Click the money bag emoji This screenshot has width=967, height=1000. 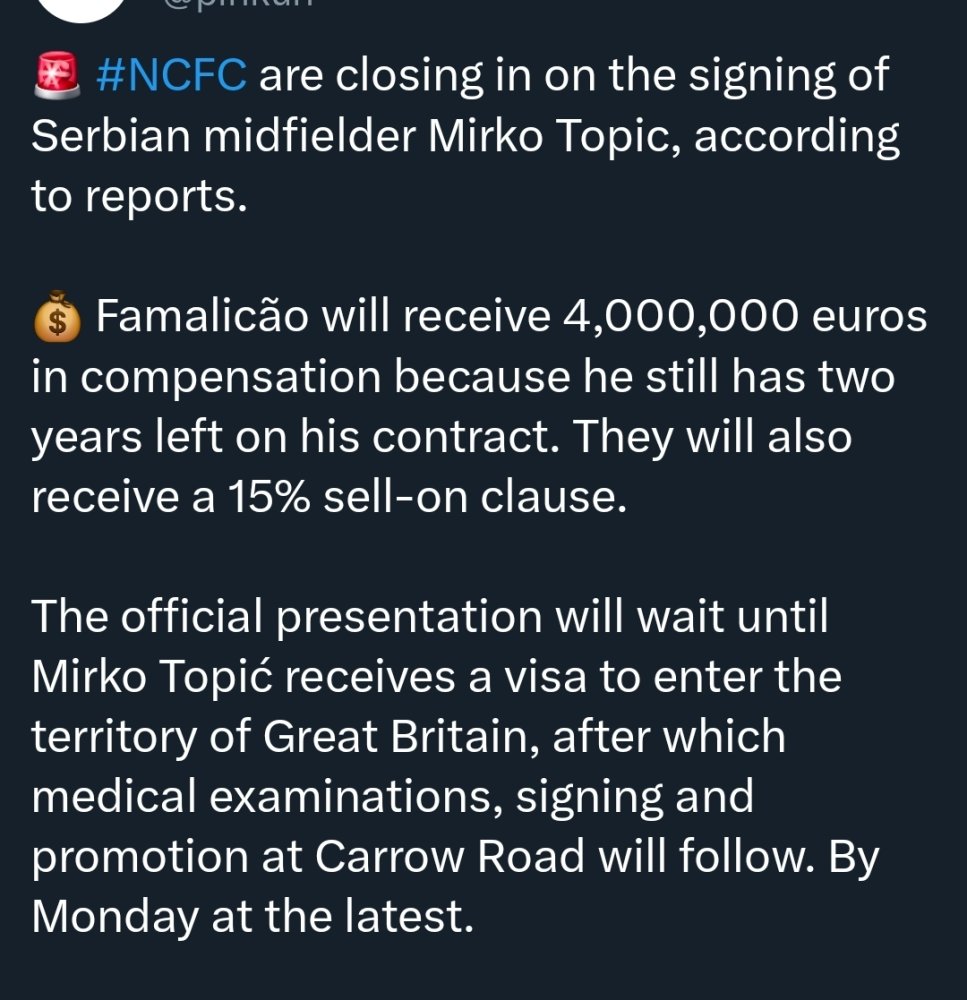(x=57, y=317)
